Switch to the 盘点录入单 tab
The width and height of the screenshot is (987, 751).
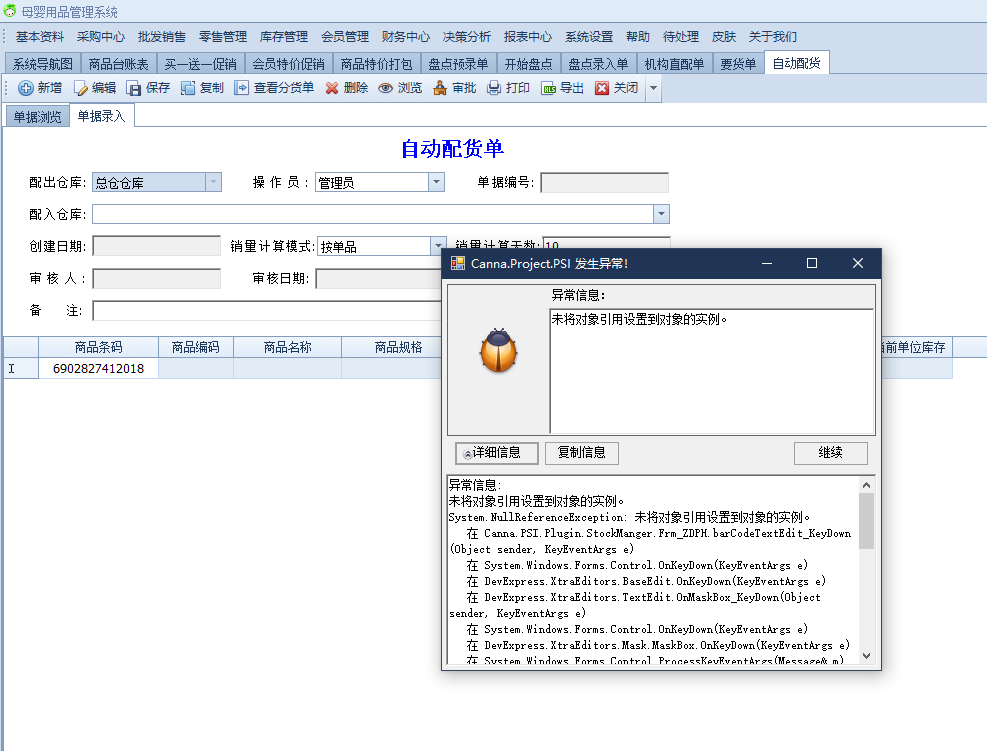click(598, 64)
